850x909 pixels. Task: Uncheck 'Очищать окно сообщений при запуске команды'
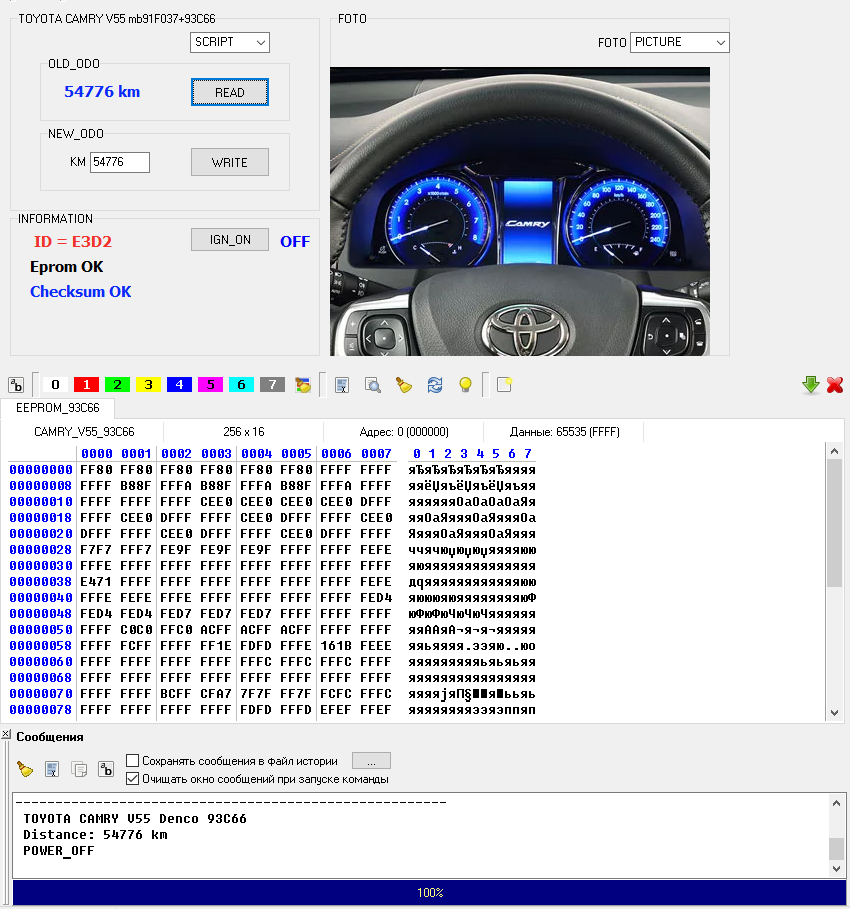click(133, 779)
